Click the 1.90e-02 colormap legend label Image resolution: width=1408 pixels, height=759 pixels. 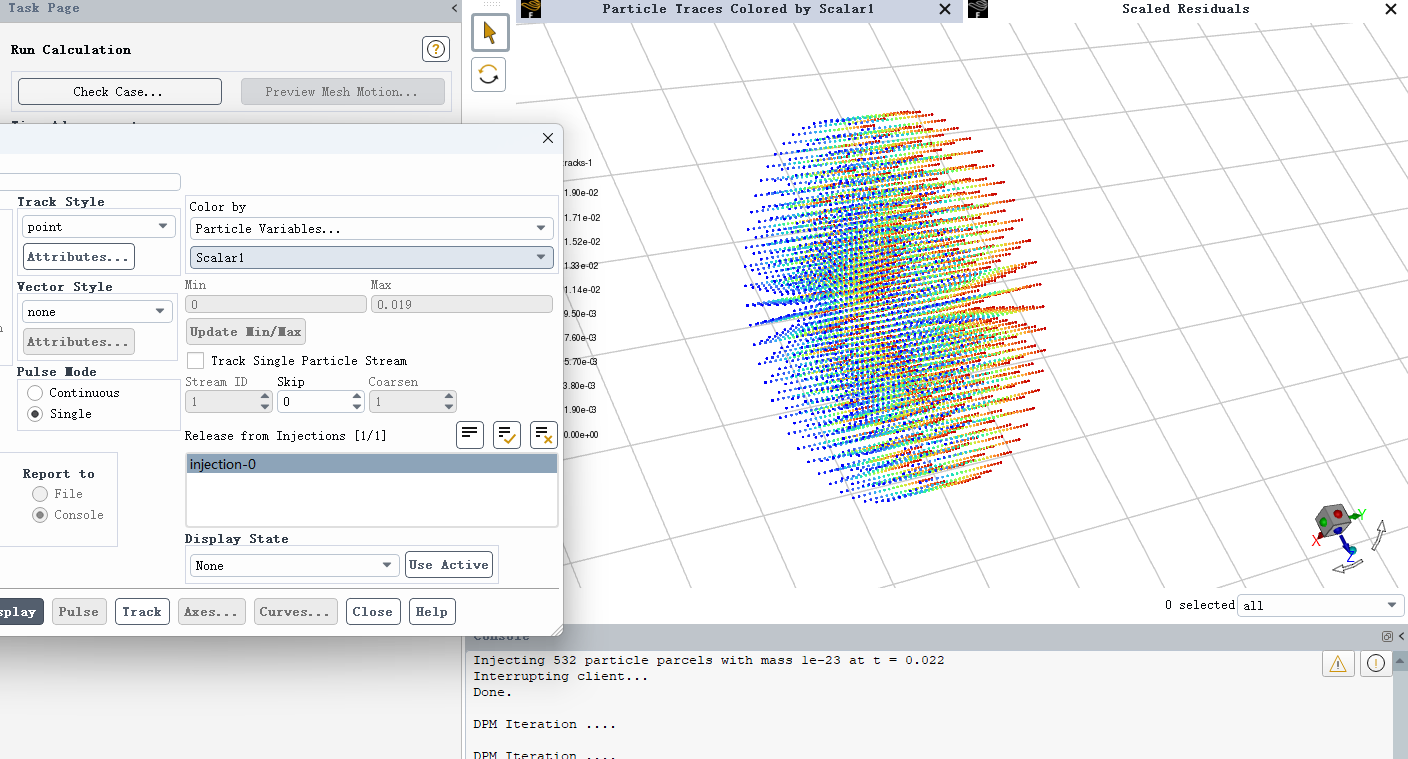[x=582, y=193]
